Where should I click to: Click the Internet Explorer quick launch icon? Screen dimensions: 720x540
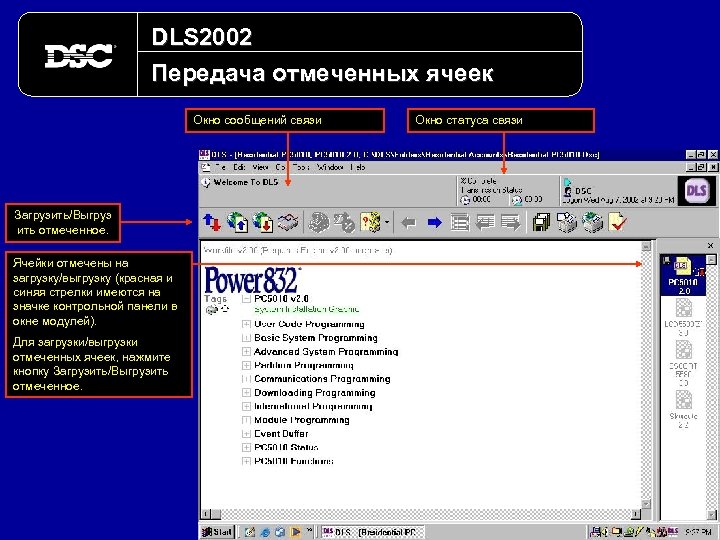(265, 532)
